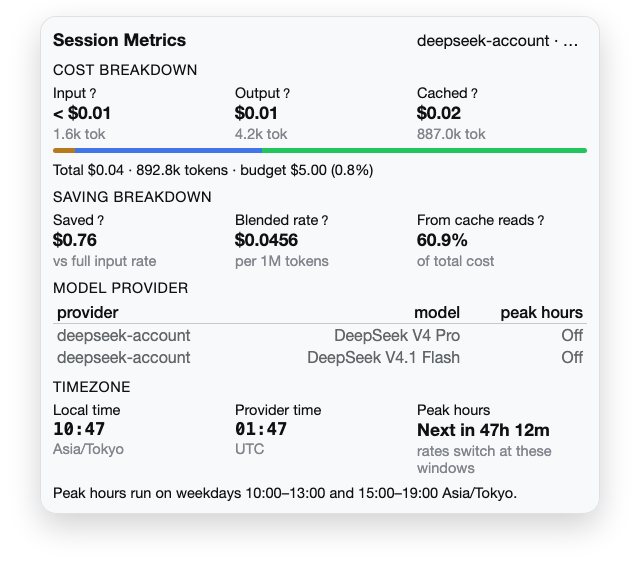Image resolution: width=640 pixels, height=562 pixels.
Task: Select the Session Metrics title
Action: pyautogui.click(x=119, y=40)
